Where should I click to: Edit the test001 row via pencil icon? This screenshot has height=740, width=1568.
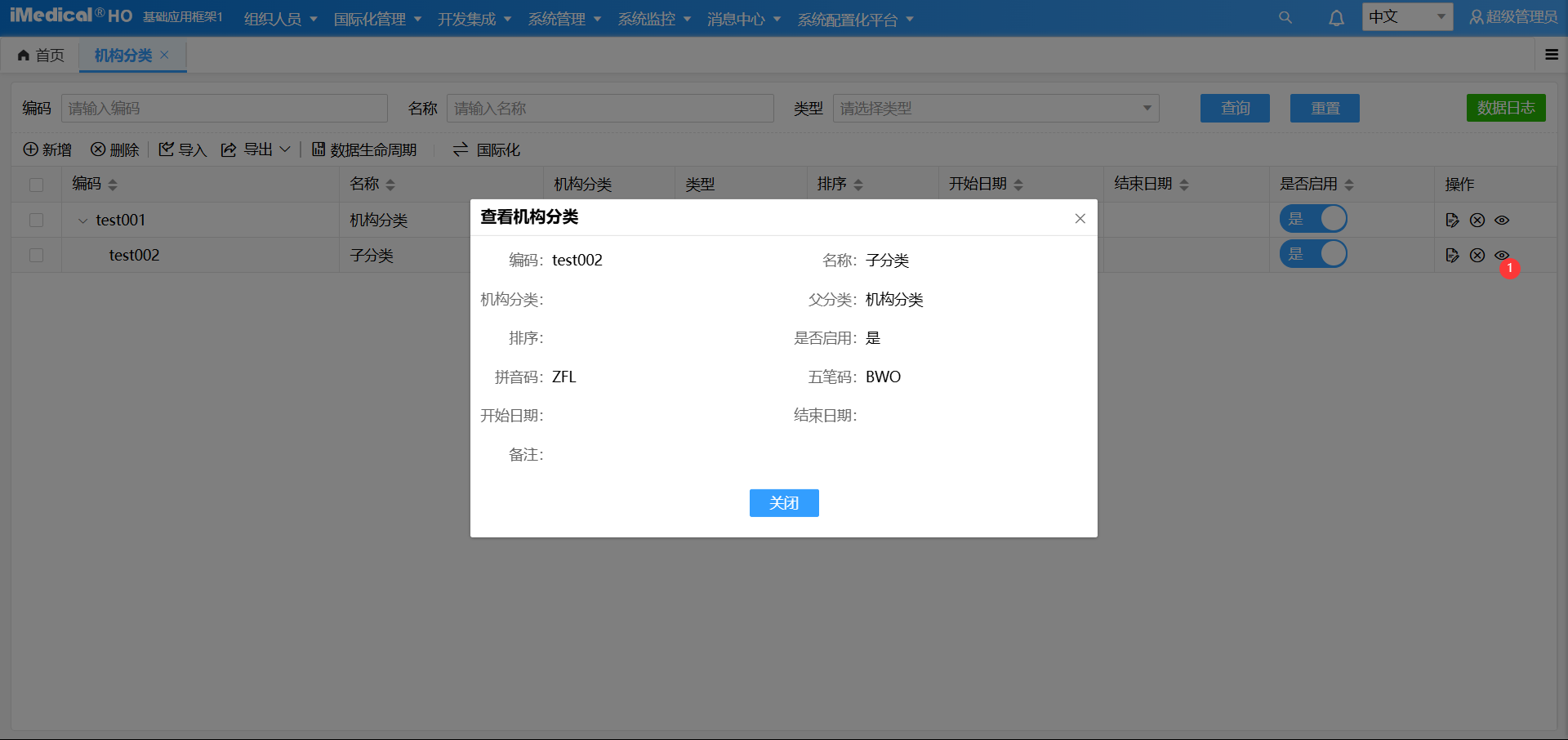(1452, 220)
